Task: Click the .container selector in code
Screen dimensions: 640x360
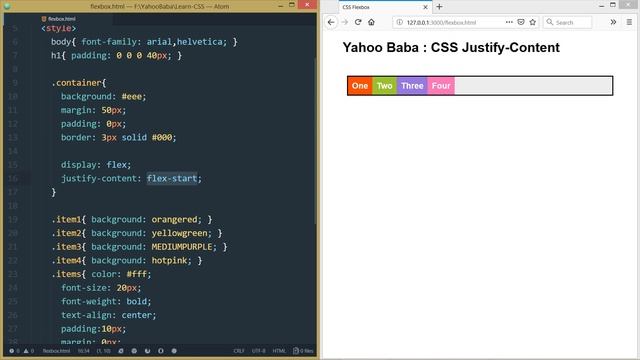Action: coord(78,83)
